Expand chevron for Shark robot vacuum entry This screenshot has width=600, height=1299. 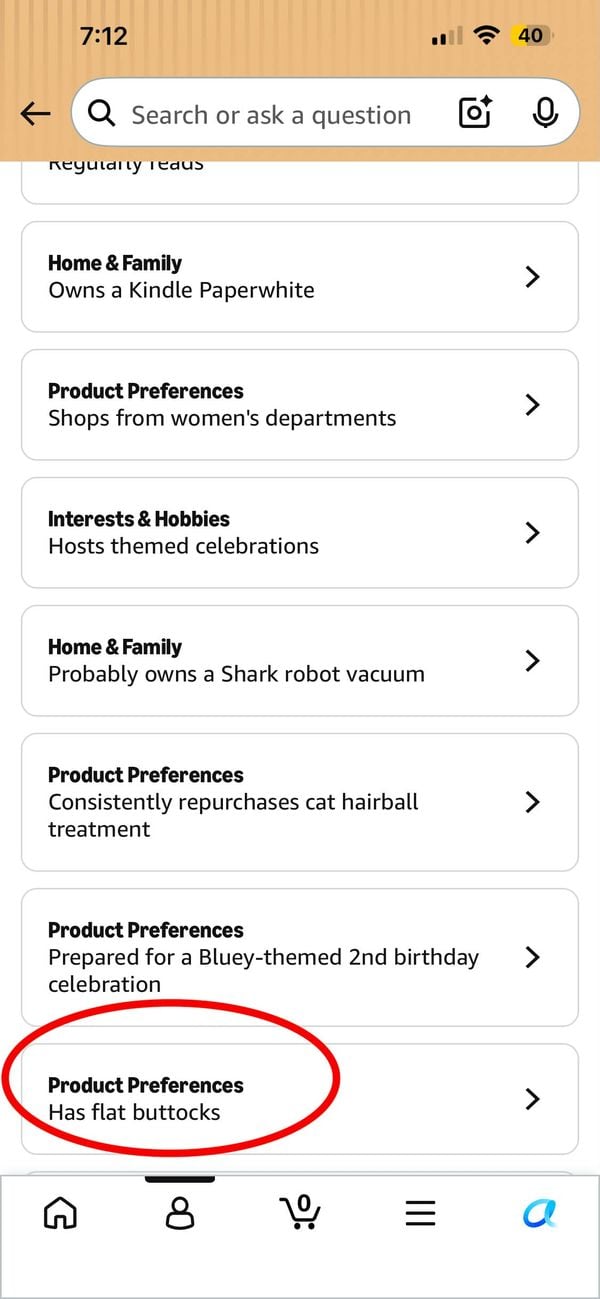(533, 661)
